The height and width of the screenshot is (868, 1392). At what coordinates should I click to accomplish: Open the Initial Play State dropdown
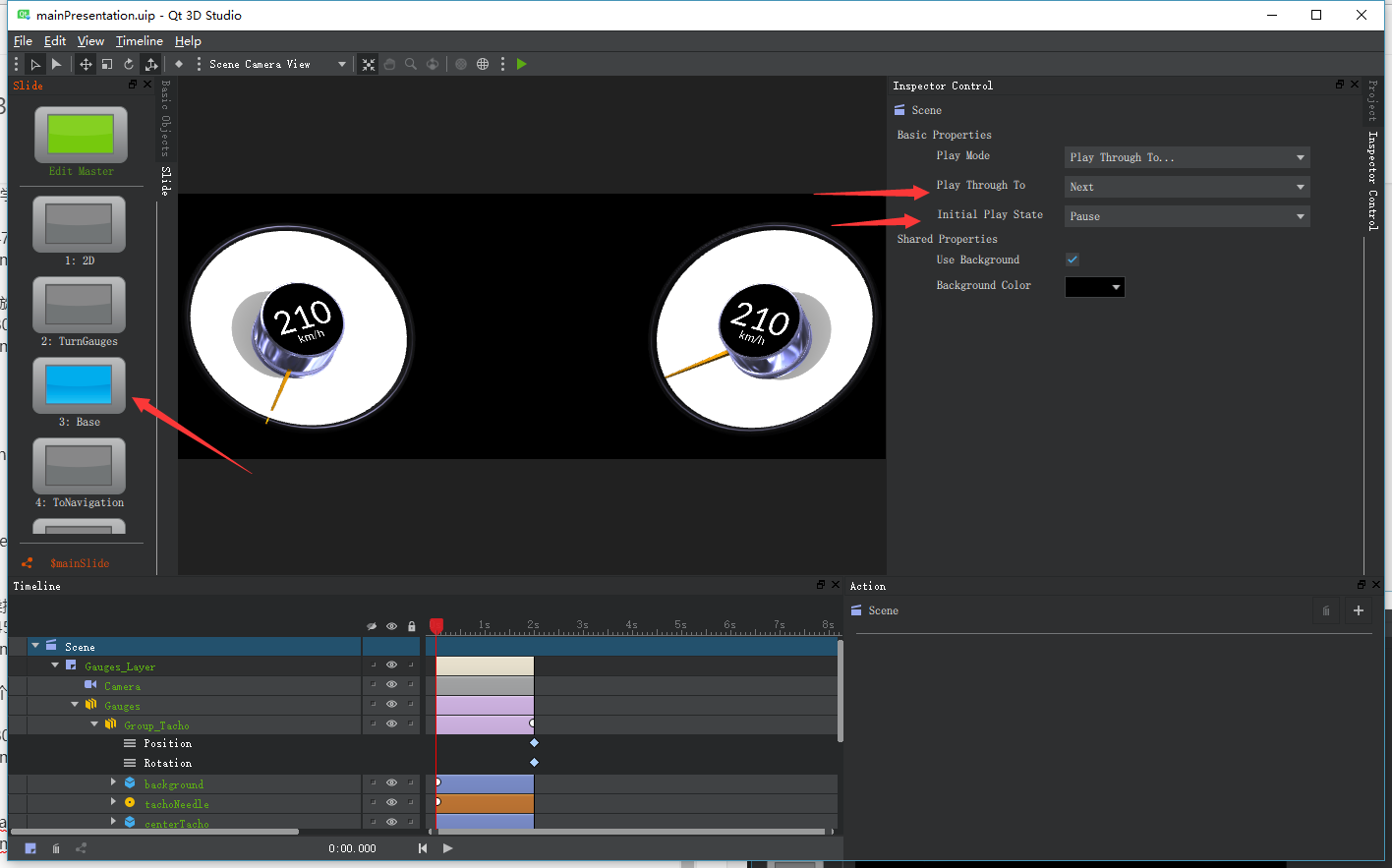[1187, 216]
